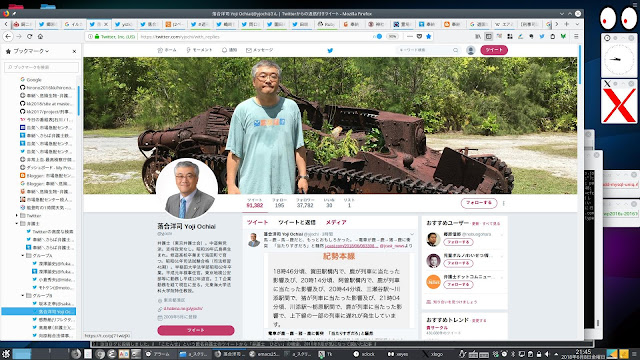Viewport: 640px width, 360px height.
Task: Close the active Twitter browser tab
Action: coord(106,24)
